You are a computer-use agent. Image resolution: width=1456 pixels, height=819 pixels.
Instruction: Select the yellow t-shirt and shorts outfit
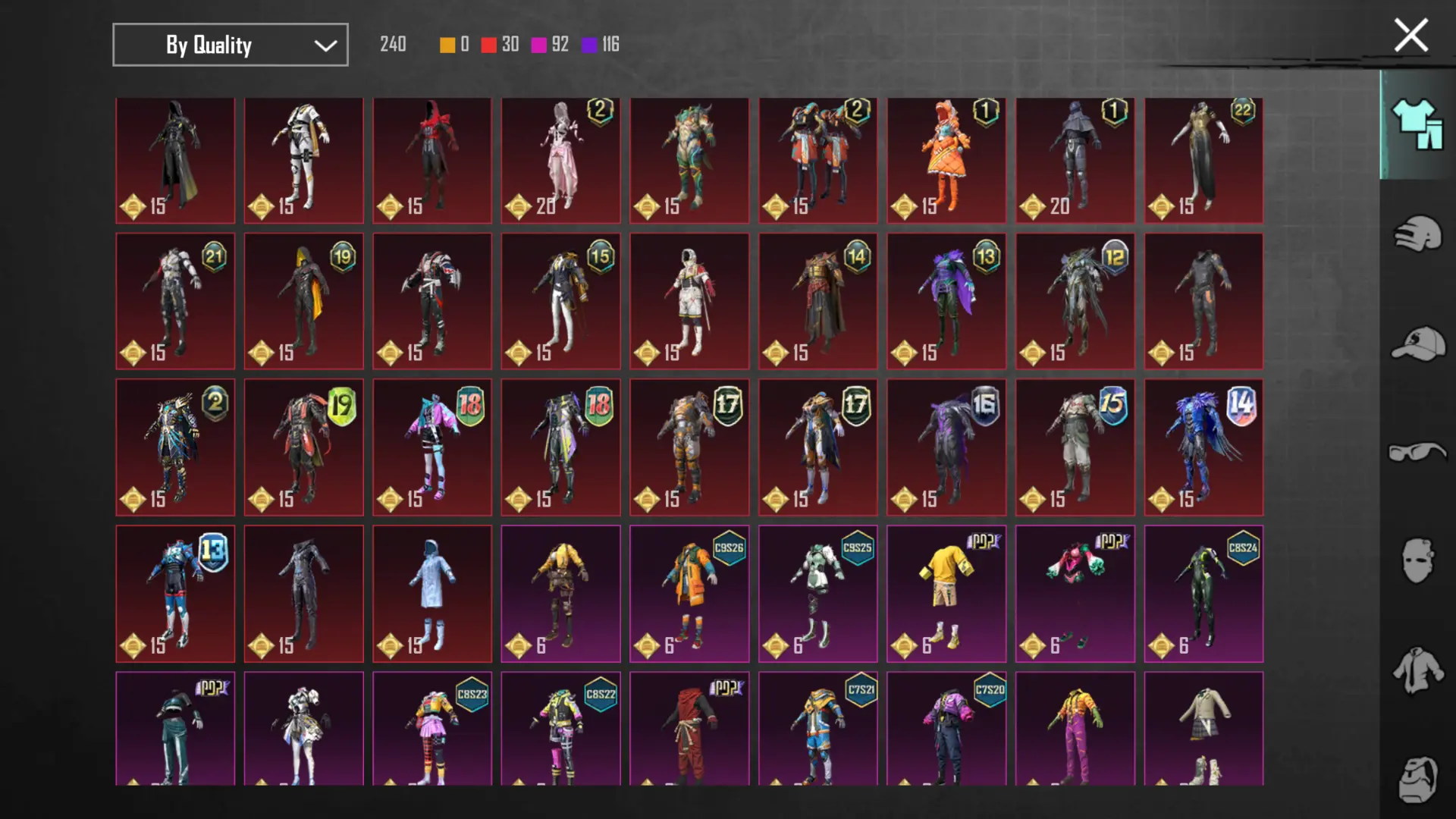[x=946, y=594]
